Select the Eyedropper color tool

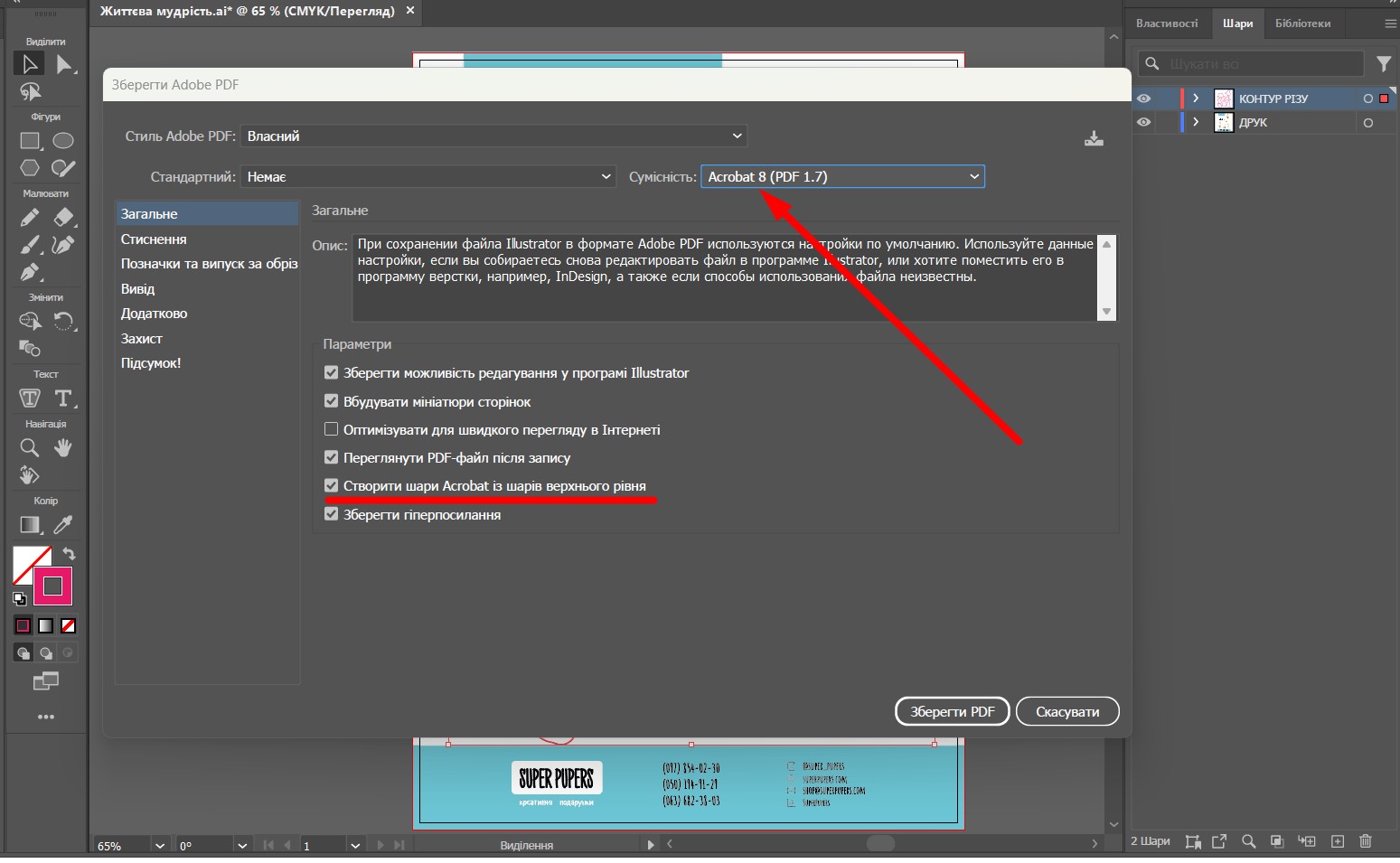(x=62, y=525)
